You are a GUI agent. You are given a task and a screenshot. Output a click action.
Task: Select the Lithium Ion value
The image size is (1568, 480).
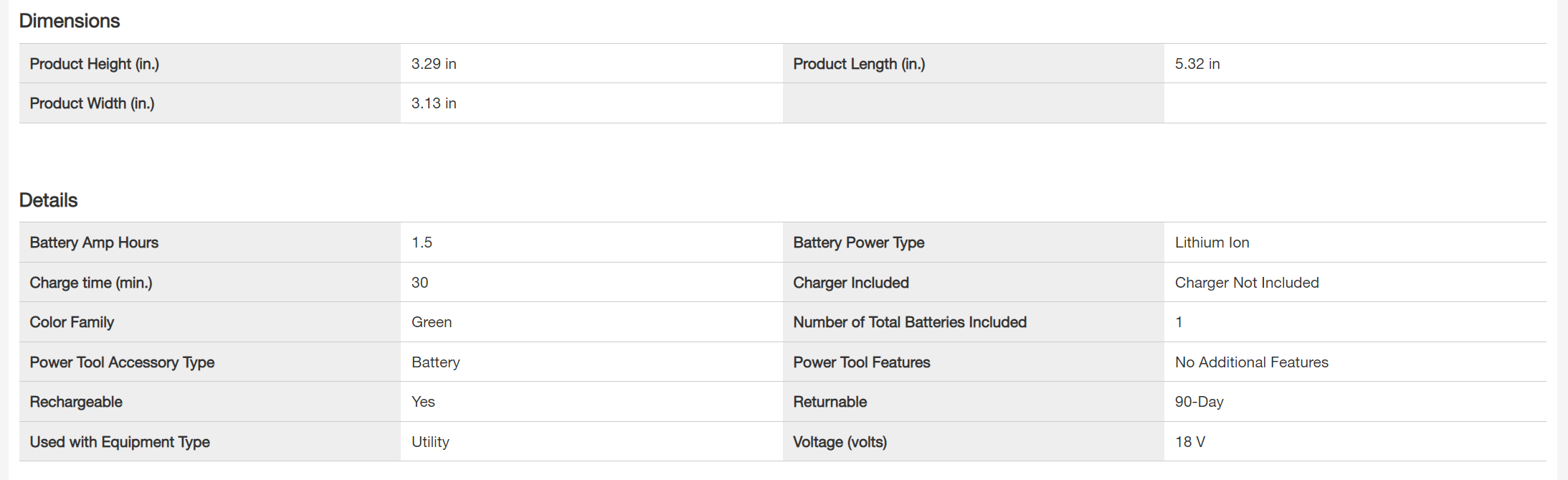(x=1212, y=243)
